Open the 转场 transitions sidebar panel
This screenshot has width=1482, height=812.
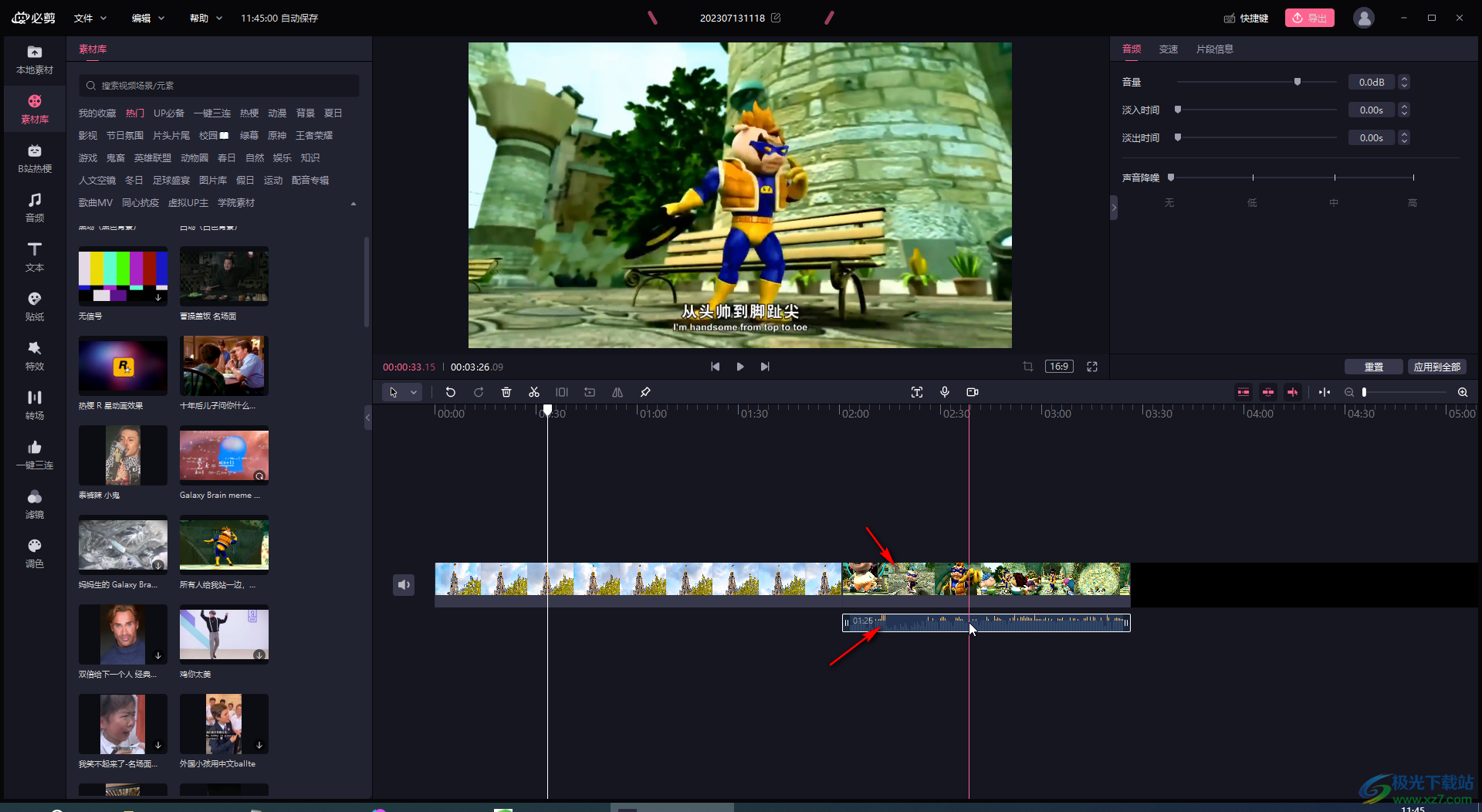35,406
